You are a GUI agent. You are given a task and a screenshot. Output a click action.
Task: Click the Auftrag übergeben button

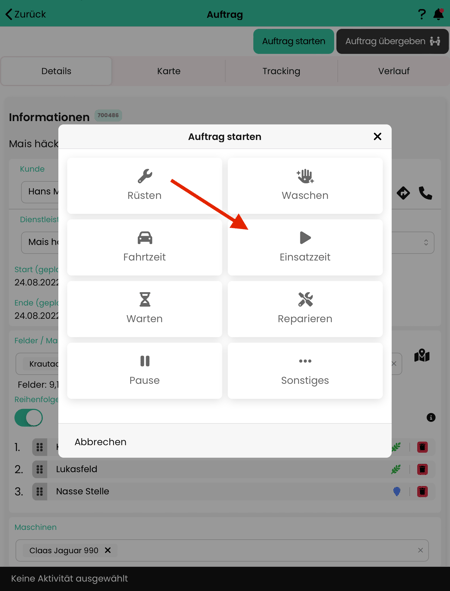coord(392,41)
